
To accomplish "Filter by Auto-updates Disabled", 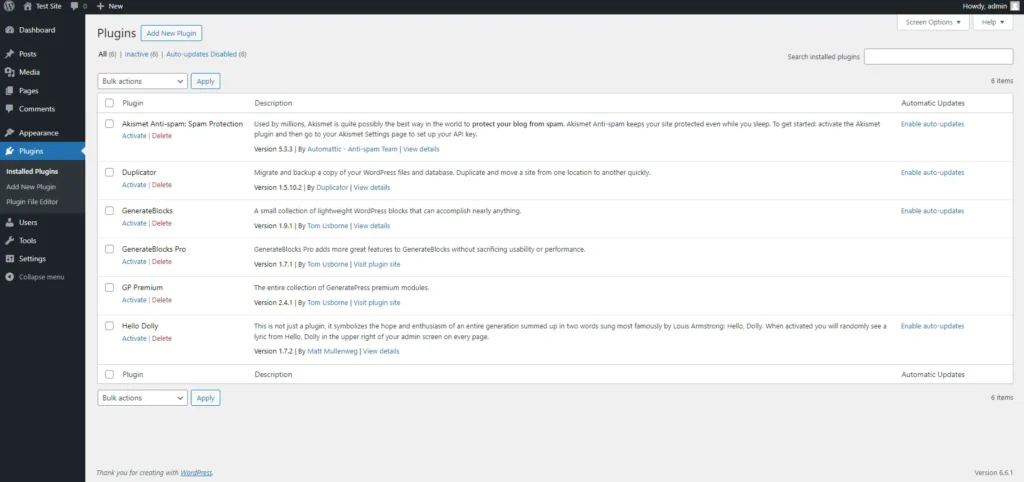I will pos(206,54).
